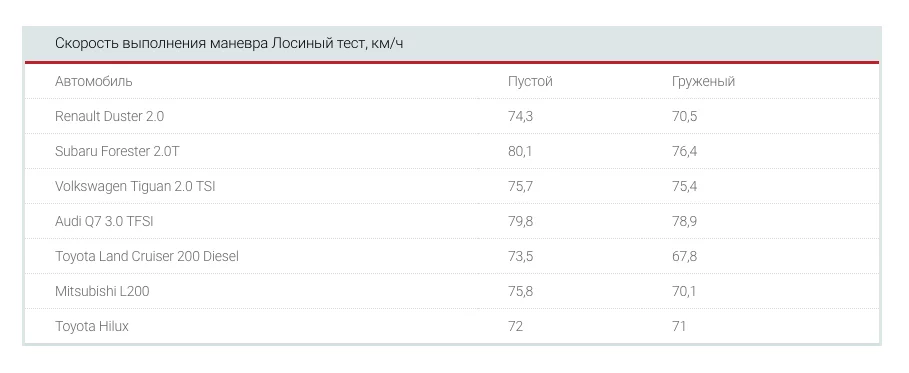Click the Пустой column header
The height and width of the screenshot is (373, 909).
[530, 82]
